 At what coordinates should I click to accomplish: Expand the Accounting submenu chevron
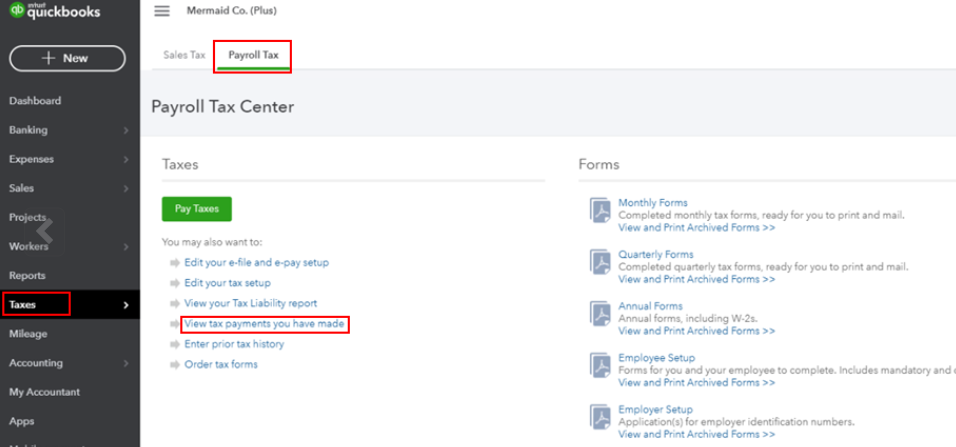[126, 363]
